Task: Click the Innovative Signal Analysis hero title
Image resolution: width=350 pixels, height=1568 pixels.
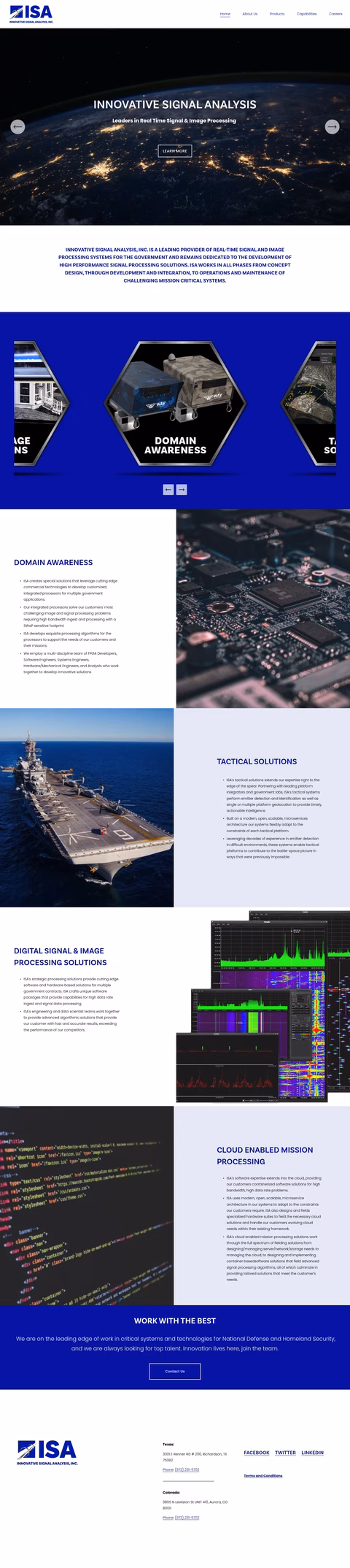Action: click(x=175, y=104)
